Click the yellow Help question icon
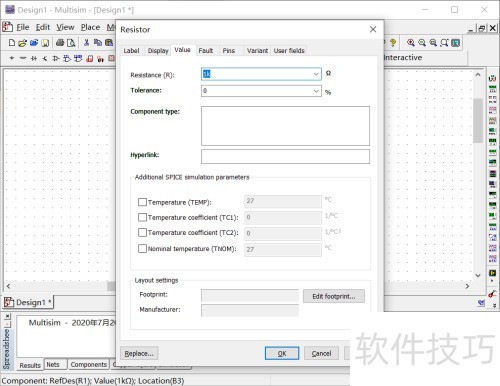The height and width of the screenshot is (386, 500). (393, 42)
